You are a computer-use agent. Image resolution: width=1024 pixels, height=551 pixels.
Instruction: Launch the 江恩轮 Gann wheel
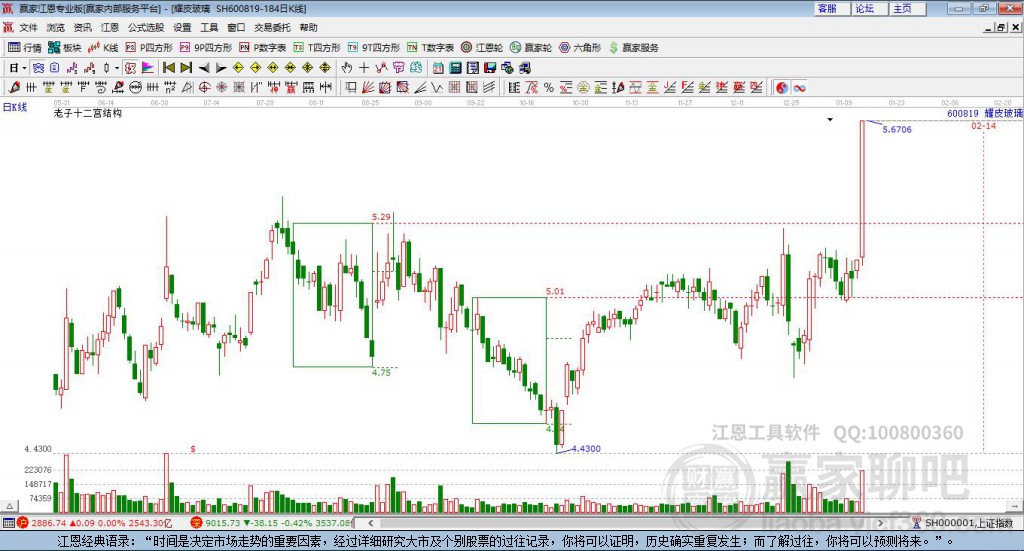point(482,48)
